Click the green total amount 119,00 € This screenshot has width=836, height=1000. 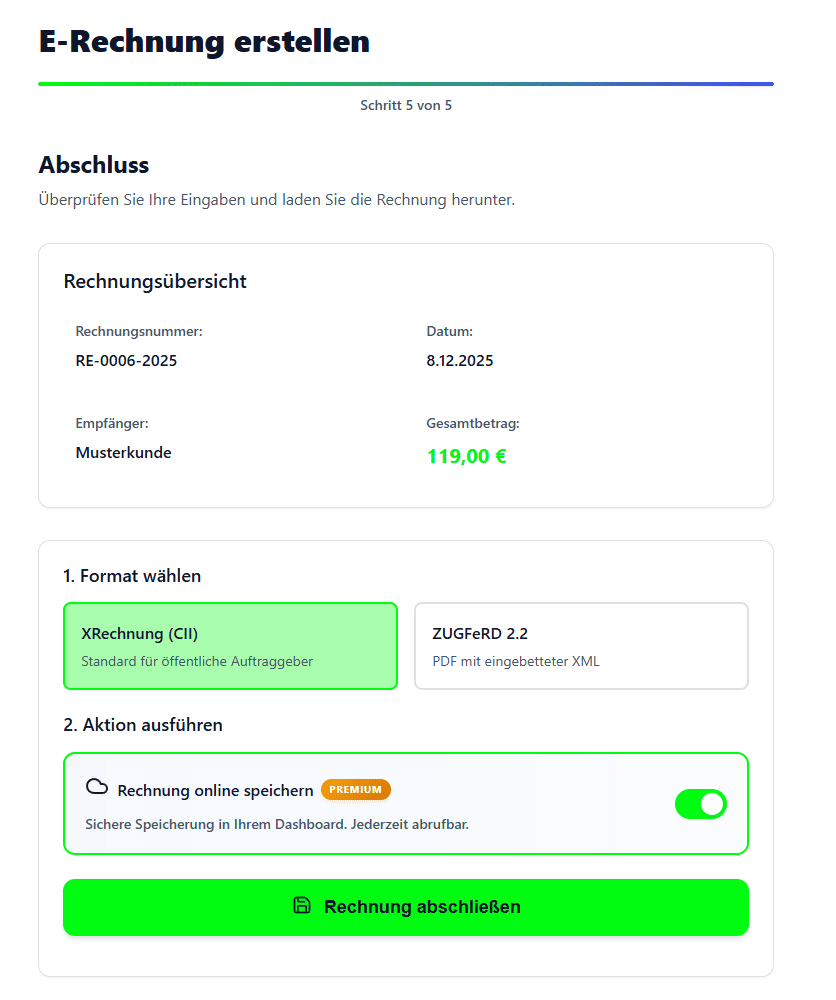[x=466, y=454]
